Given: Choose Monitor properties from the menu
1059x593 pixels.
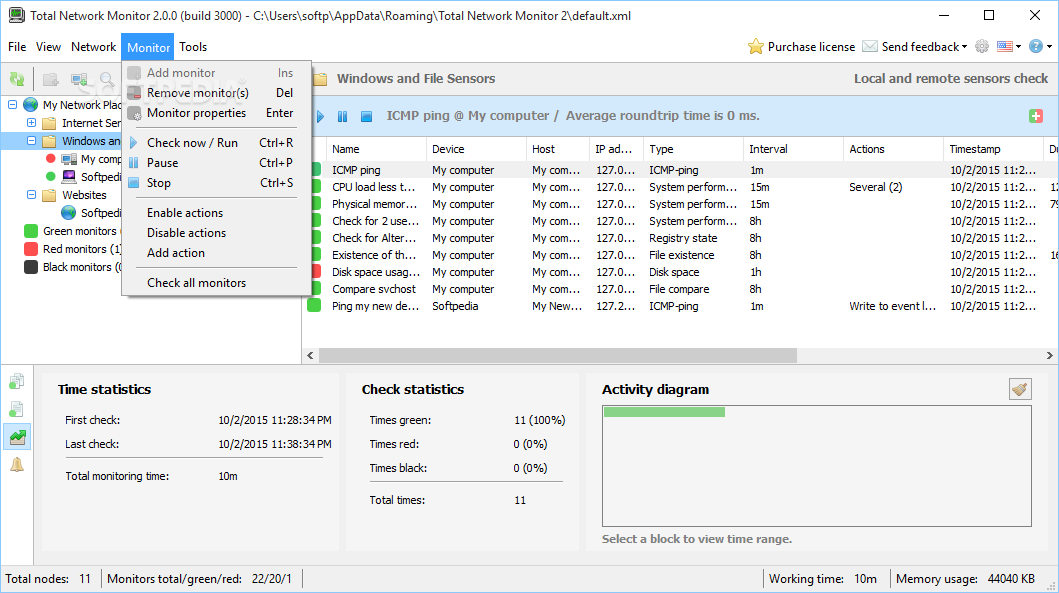Looking at the screenshot, I should (216, 113).
